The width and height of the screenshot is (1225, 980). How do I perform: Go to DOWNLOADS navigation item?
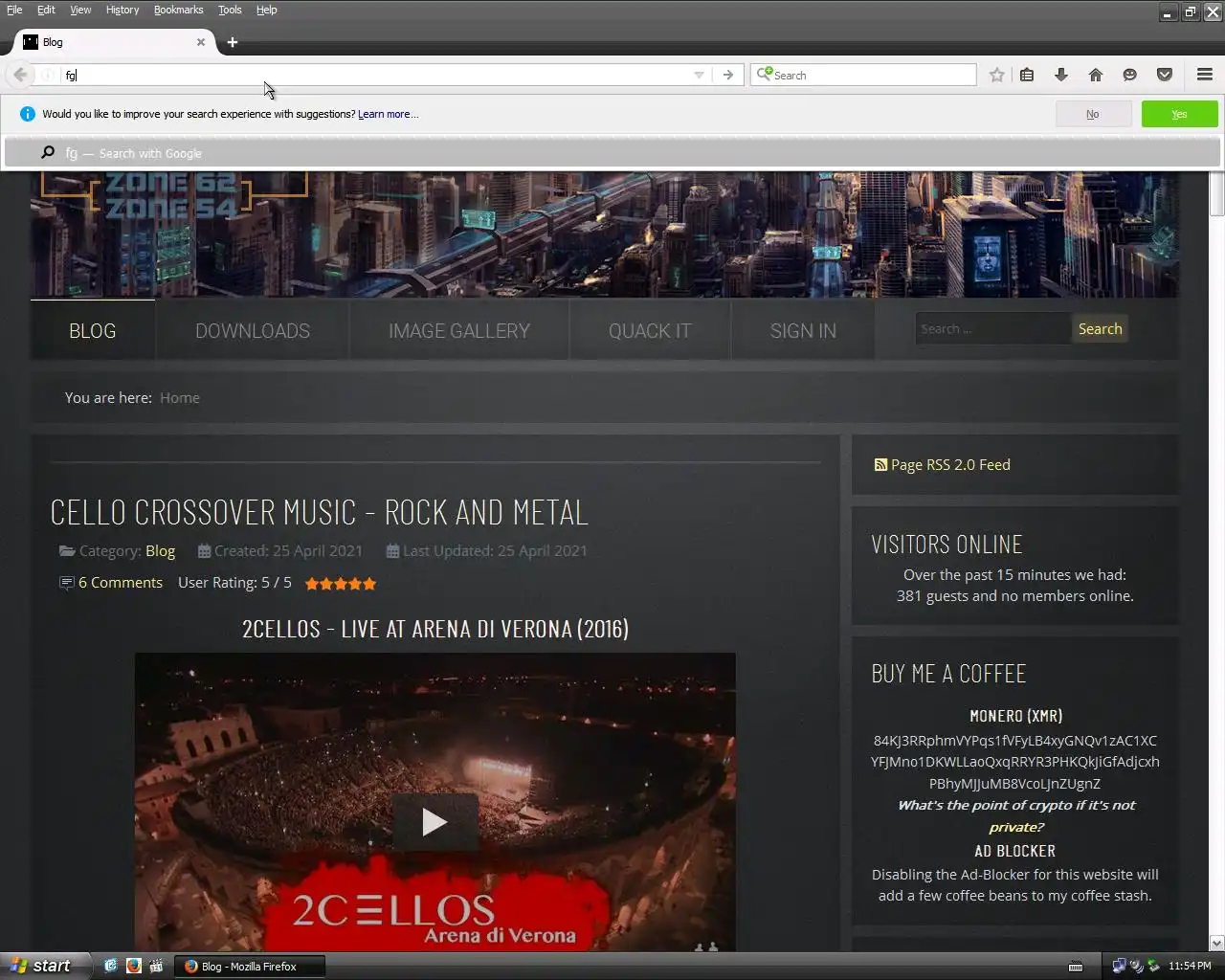pyautogui.click(x=253, y=331)
